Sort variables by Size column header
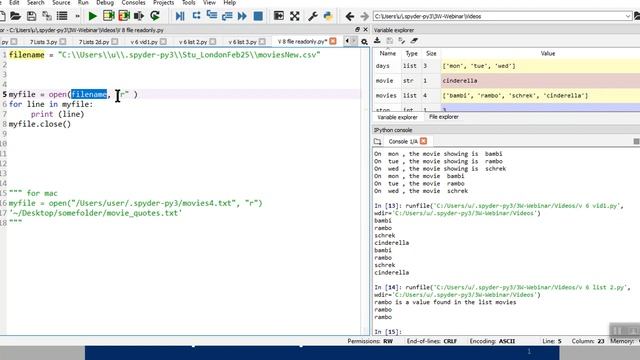The height and width of the screenshot is (360, 640). click(431, 53)
